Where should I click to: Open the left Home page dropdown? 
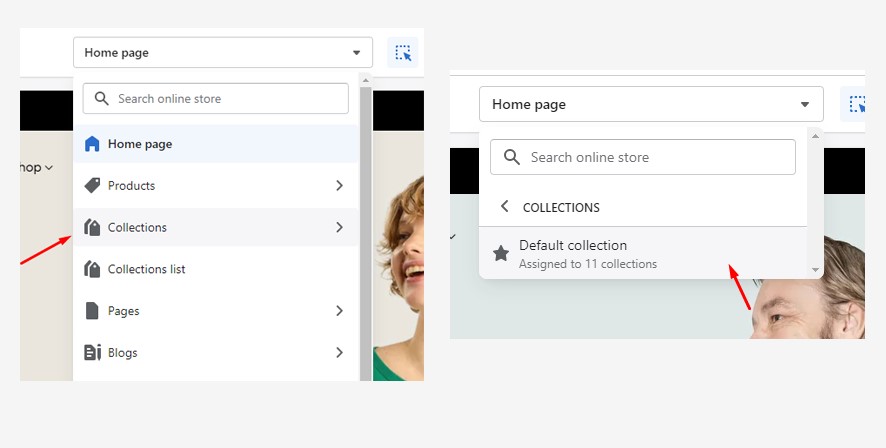(x=223, y=53)
